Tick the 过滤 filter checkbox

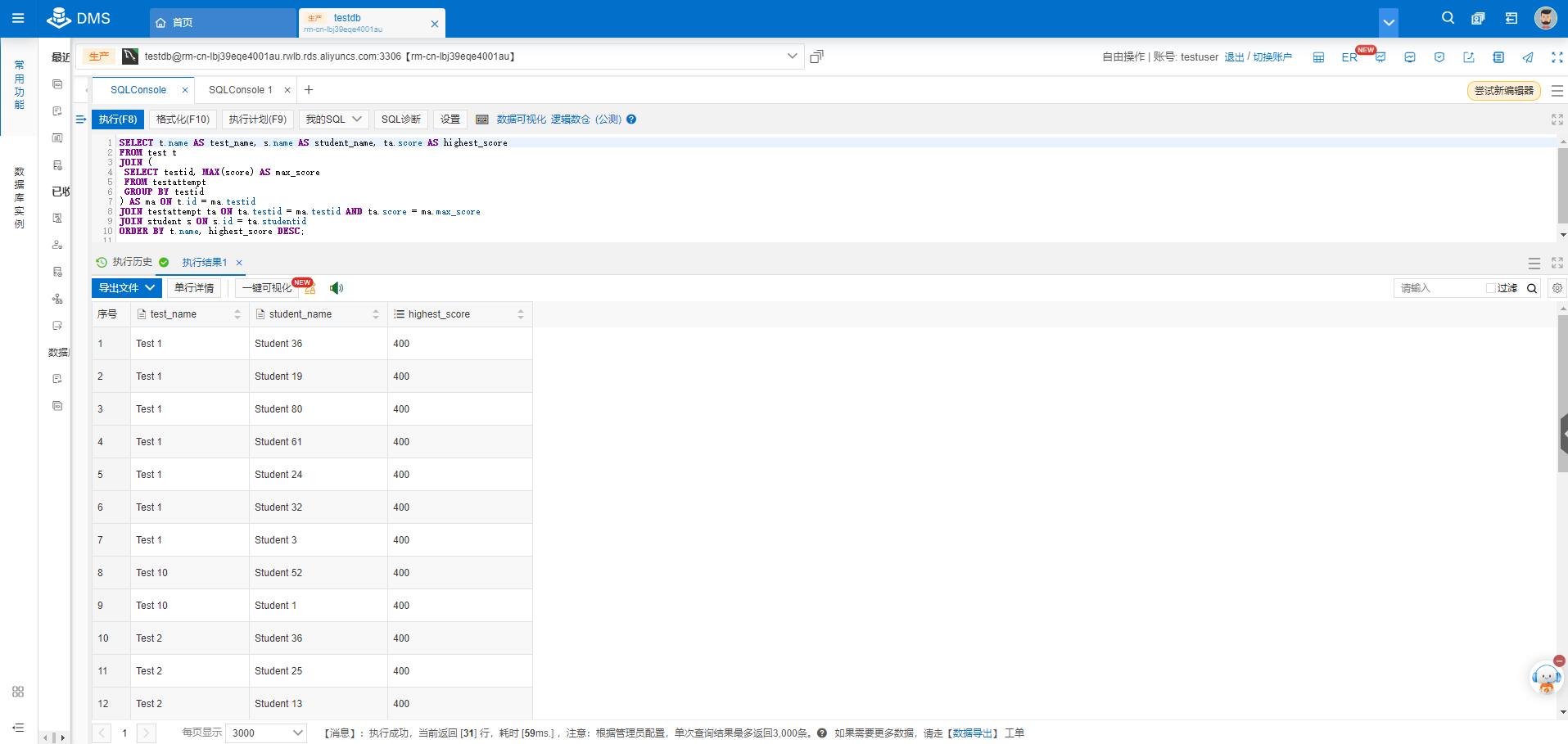pyautogui.click(x=1491, y=288)
